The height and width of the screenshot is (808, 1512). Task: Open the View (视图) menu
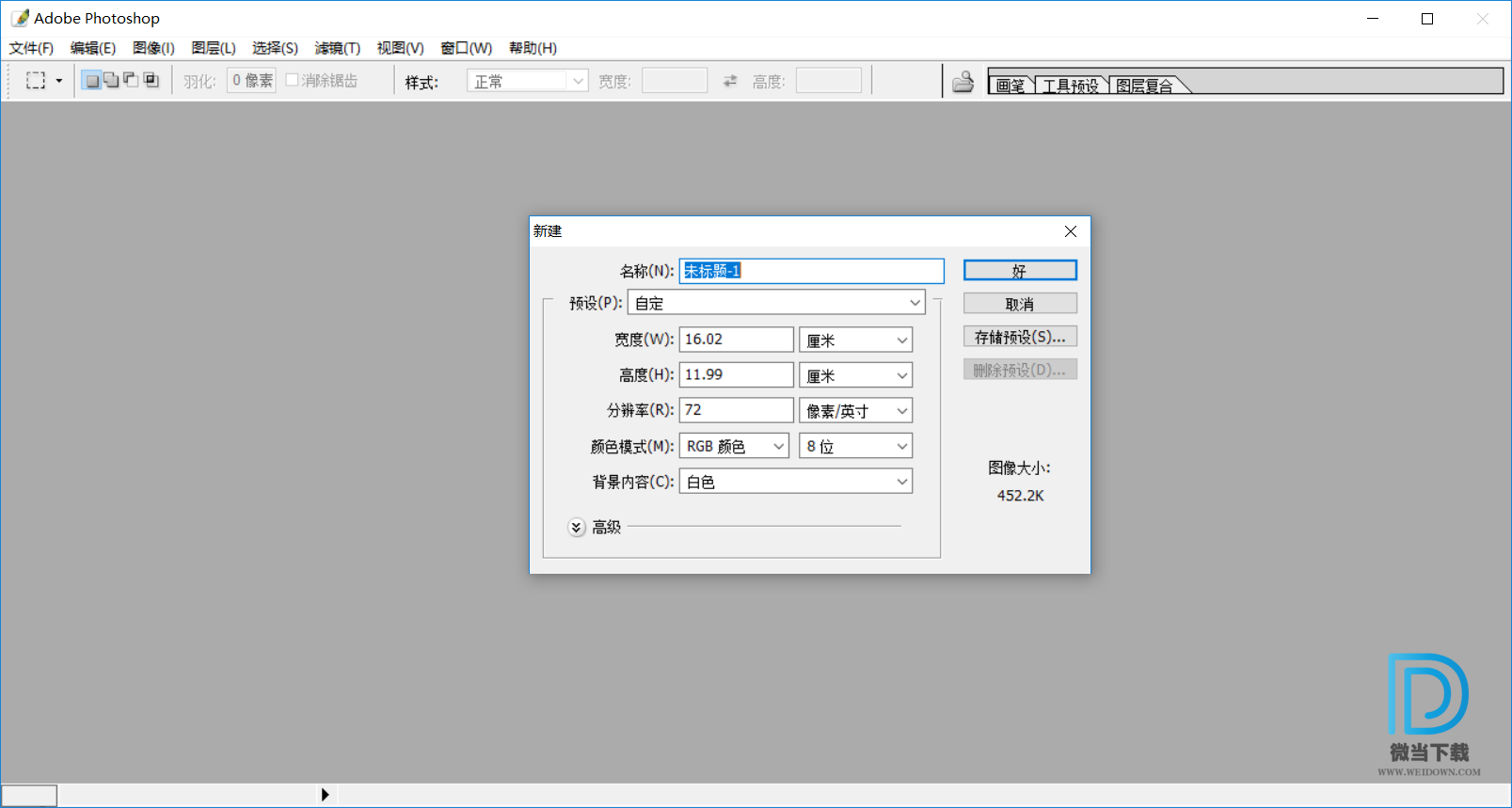click(400, 48)
